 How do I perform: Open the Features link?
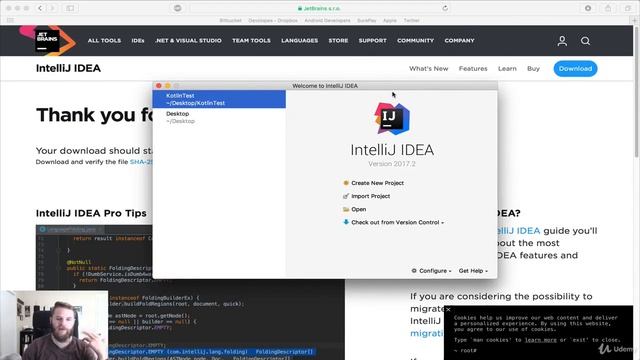pos(473,69)
